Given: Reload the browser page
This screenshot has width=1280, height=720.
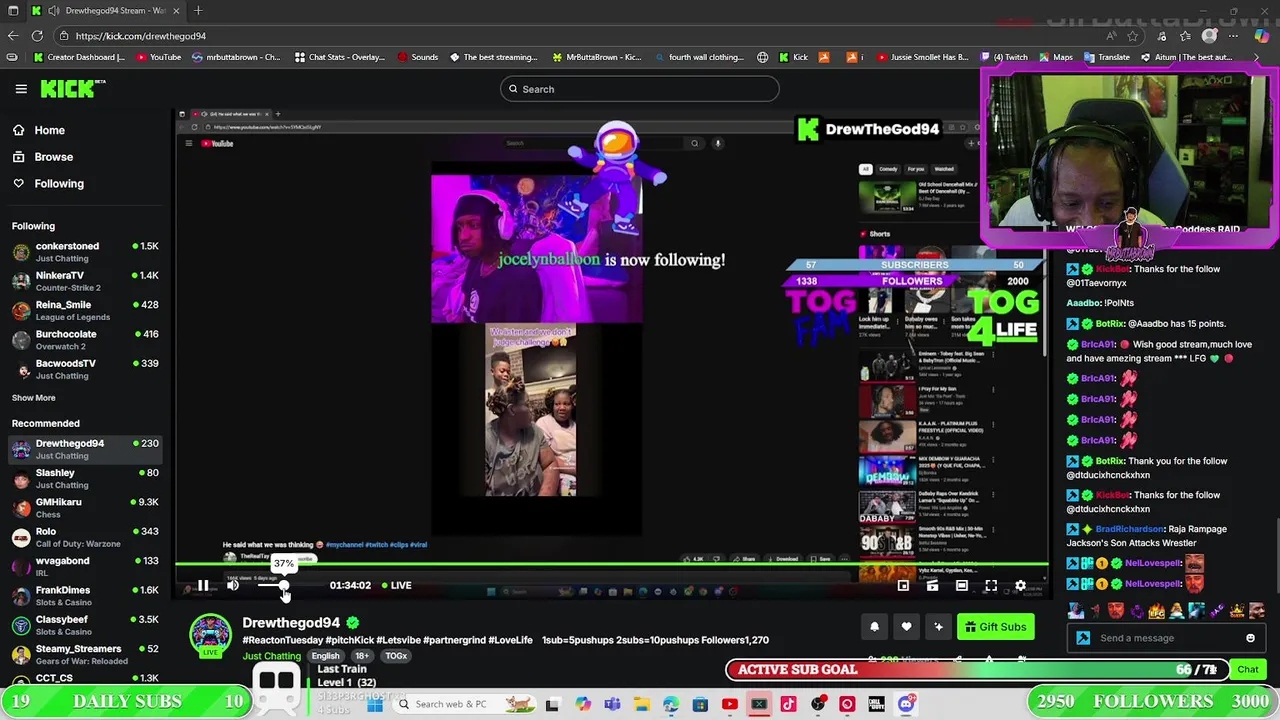Looking at the screenshot, I should pyautogui.click(x=37, y=36).
